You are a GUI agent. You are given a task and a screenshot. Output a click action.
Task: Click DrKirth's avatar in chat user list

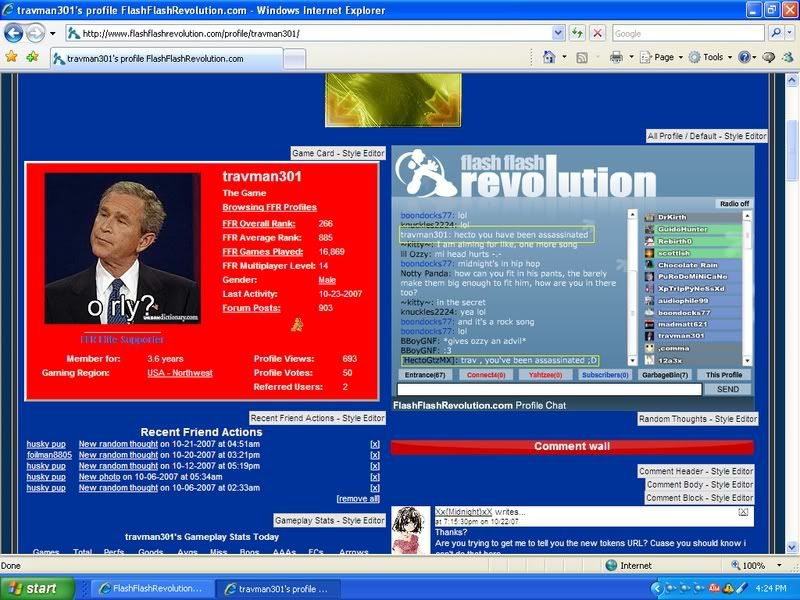pyautogui.click(x=649, y=217)
